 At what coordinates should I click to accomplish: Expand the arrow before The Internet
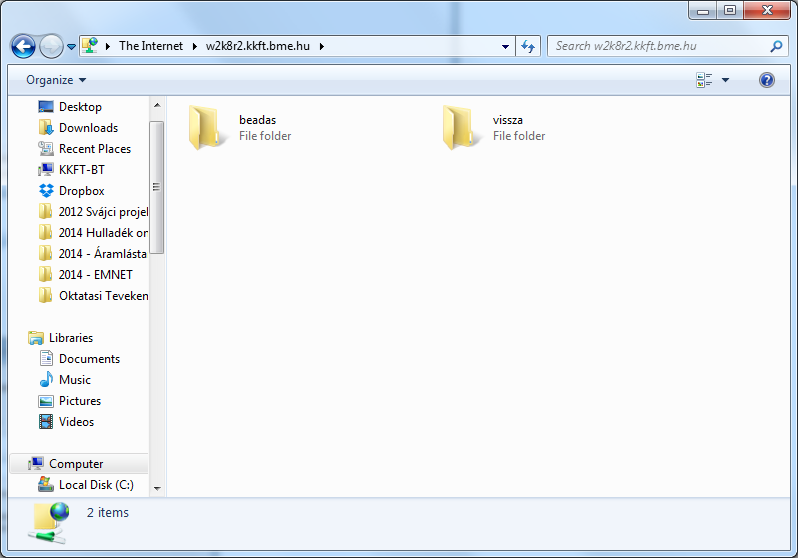tap(107, 46)
